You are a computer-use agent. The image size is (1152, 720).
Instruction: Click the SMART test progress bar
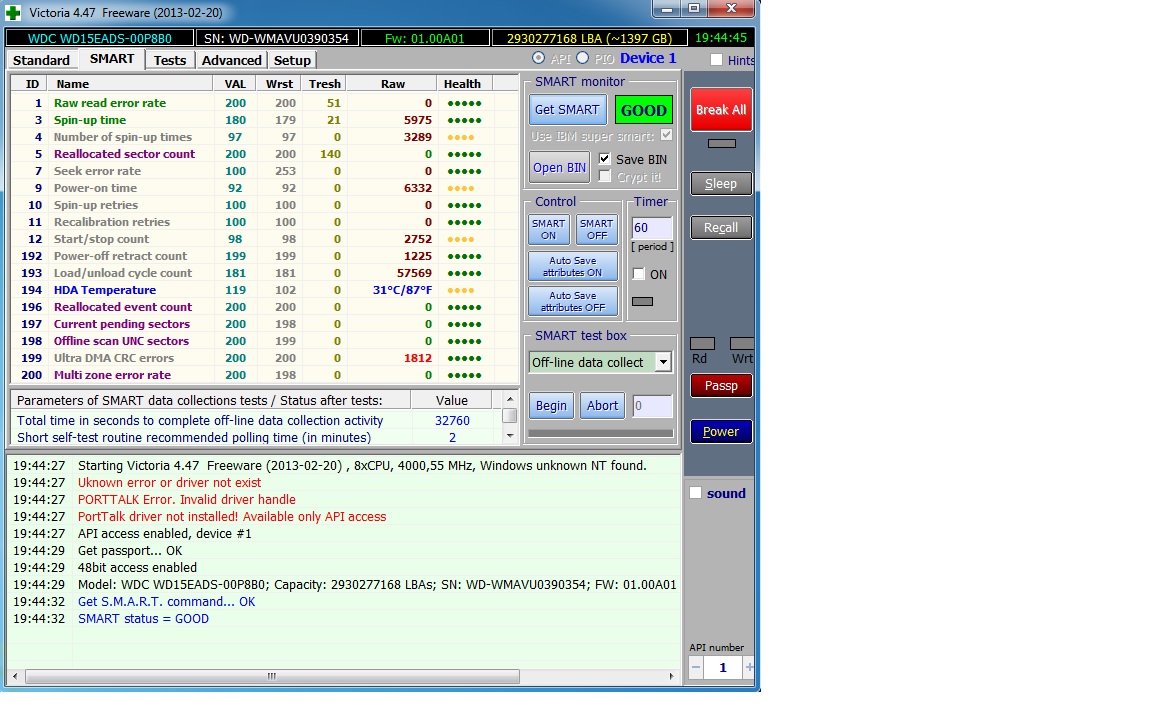601,433
